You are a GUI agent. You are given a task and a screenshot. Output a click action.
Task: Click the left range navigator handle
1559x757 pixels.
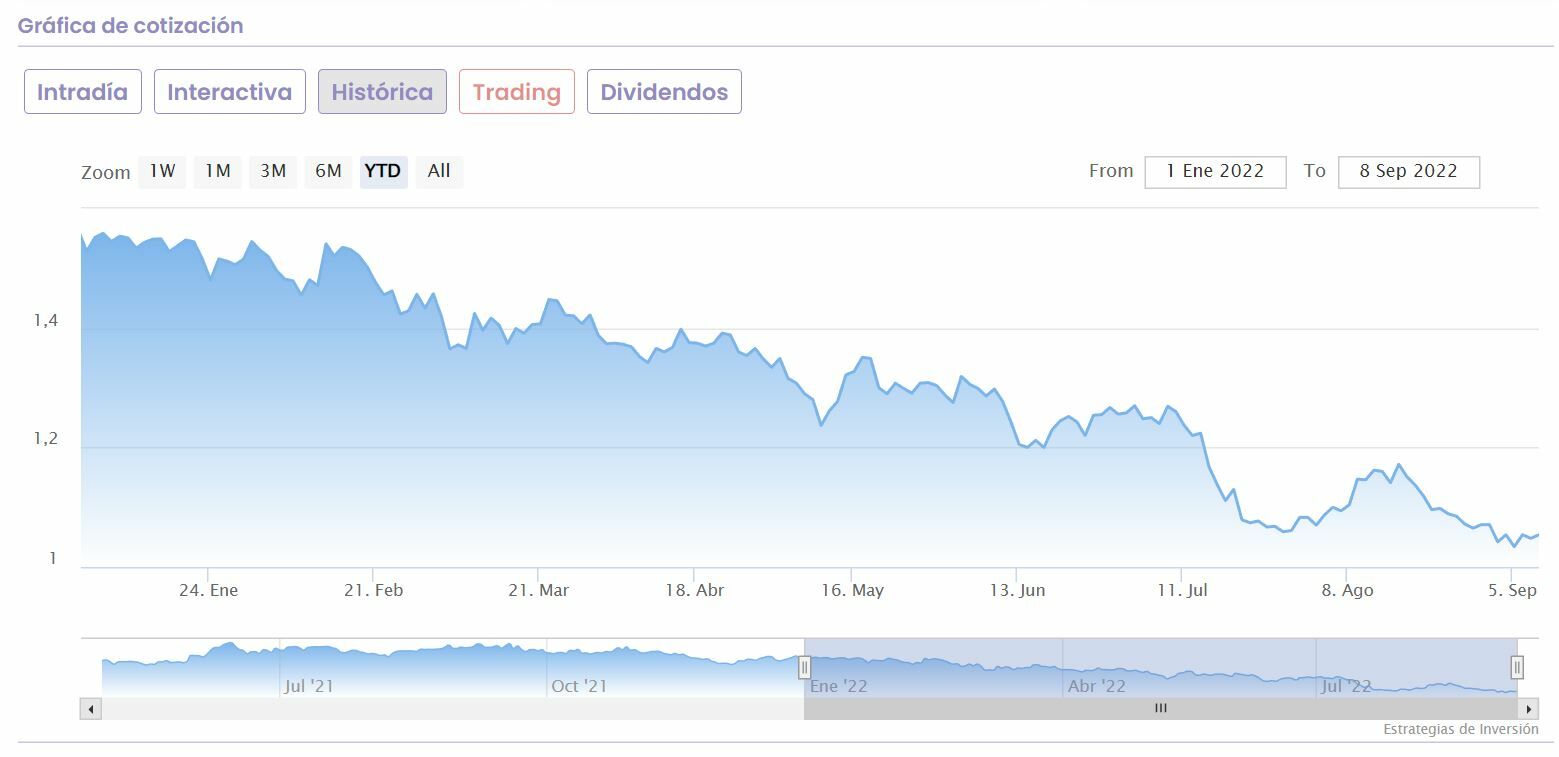(x=804, y=667)
